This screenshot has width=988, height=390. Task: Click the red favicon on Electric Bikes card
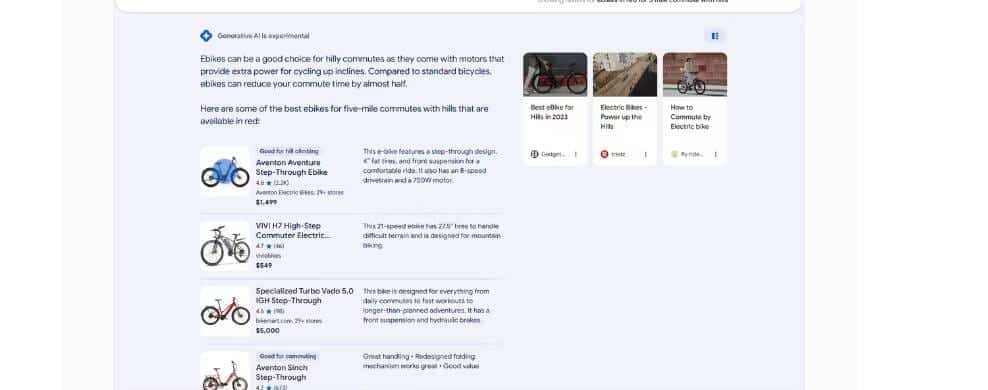[604, 154]
